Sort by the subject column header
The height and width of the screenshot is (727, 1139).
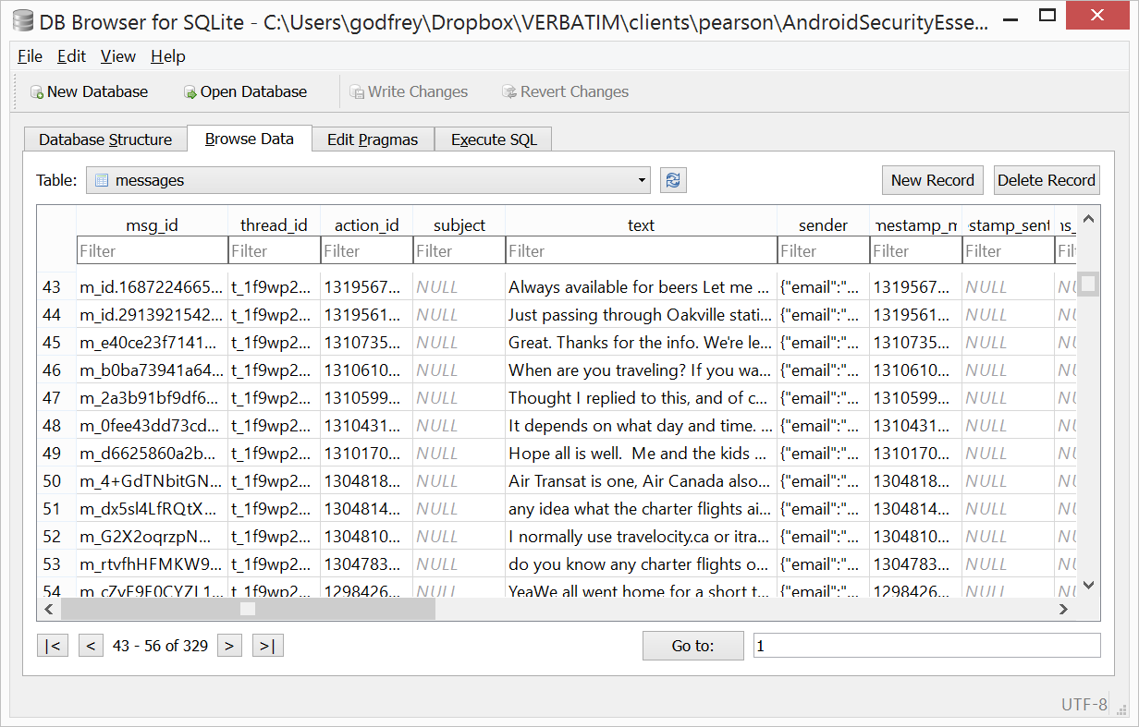tap(459, 225)
